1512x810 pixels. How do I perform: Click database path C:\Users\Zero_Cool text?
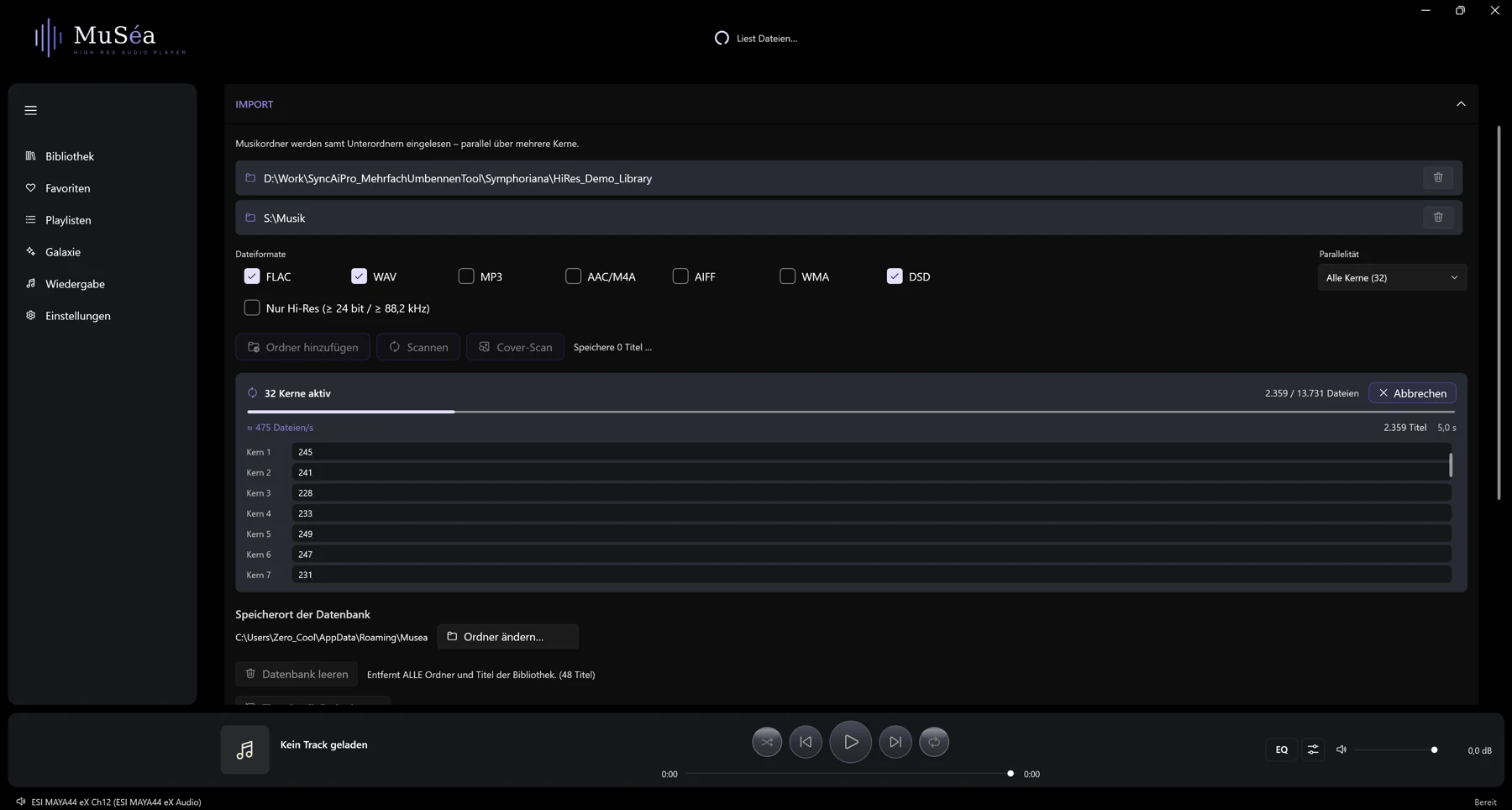pos(331,637)
